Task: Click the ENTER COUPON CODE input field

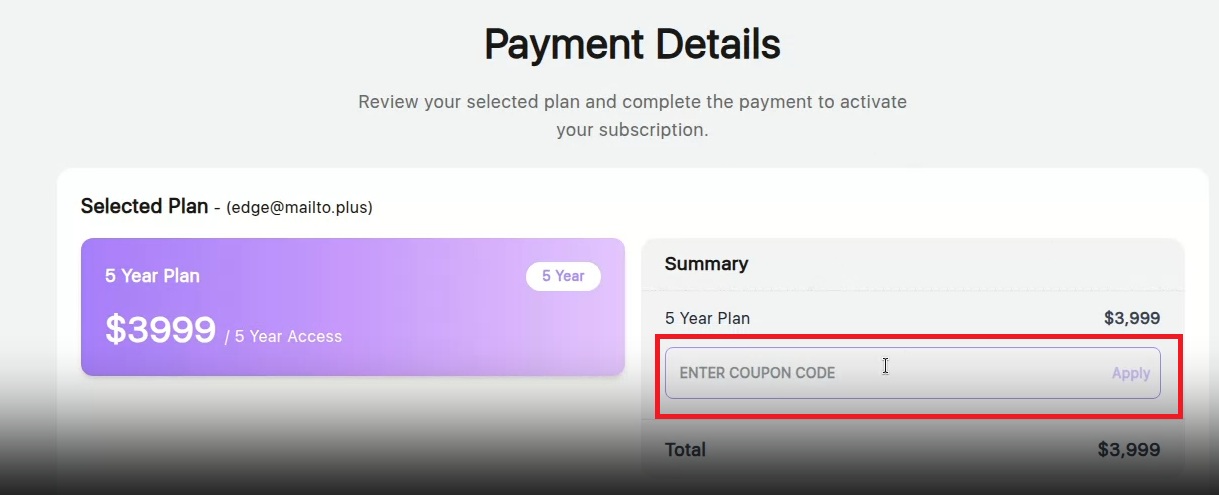Action: pyautogui.click(x=880, y=373)
